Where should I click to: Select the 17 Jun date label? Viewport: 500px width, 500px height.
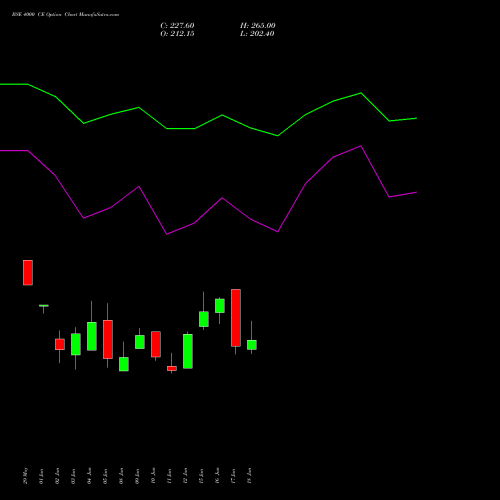coord(233,476)
